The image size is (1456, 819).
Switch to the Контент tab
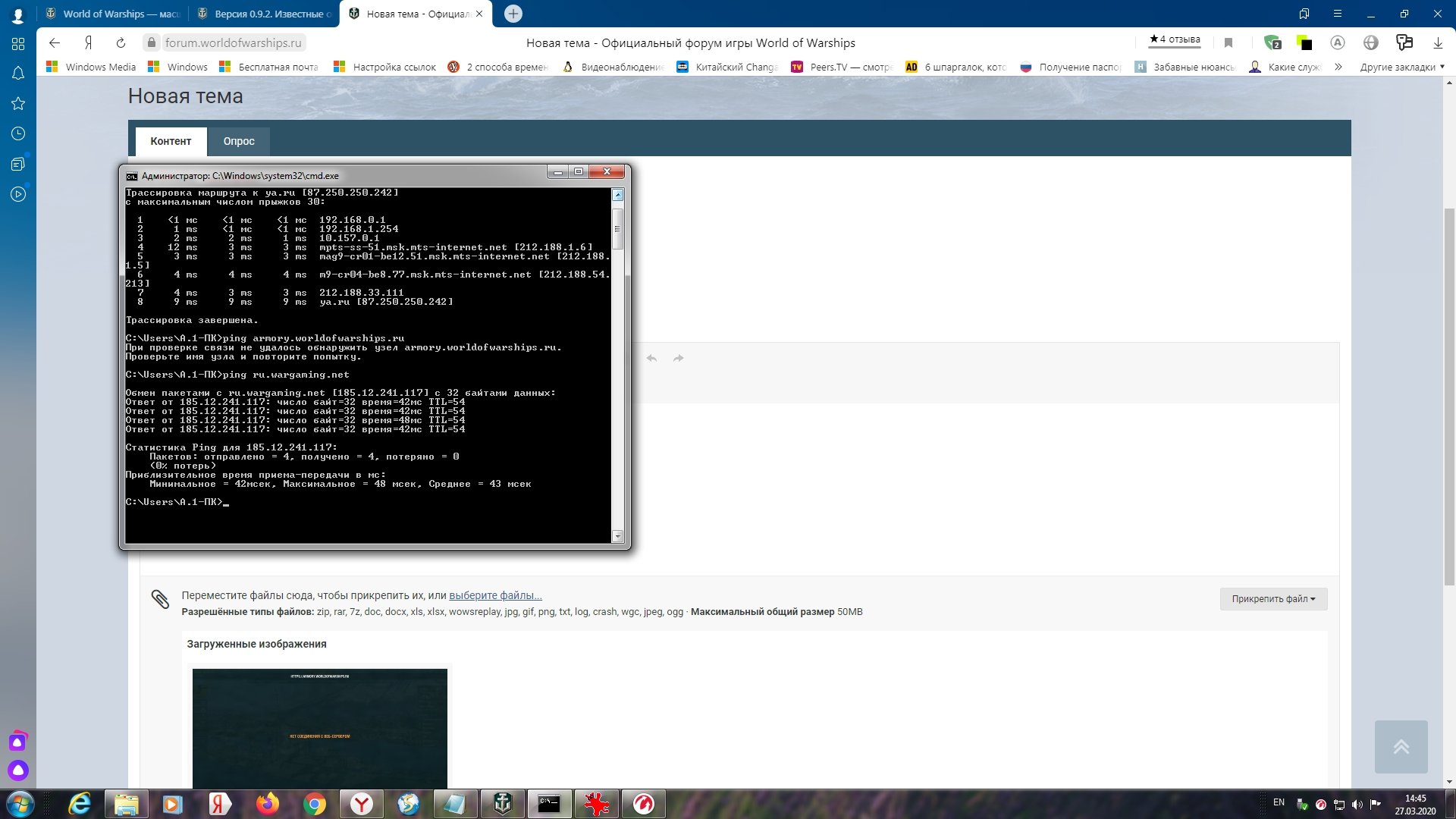[171, 141]
